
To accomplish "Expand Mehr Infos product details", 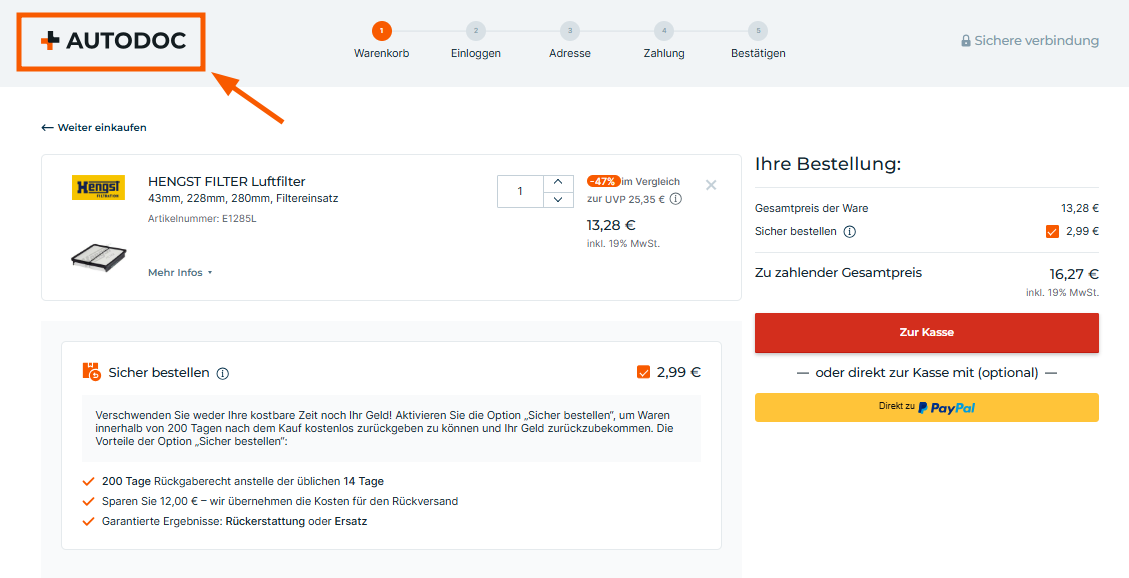I will pyautogui.click(x=180, y=272).
